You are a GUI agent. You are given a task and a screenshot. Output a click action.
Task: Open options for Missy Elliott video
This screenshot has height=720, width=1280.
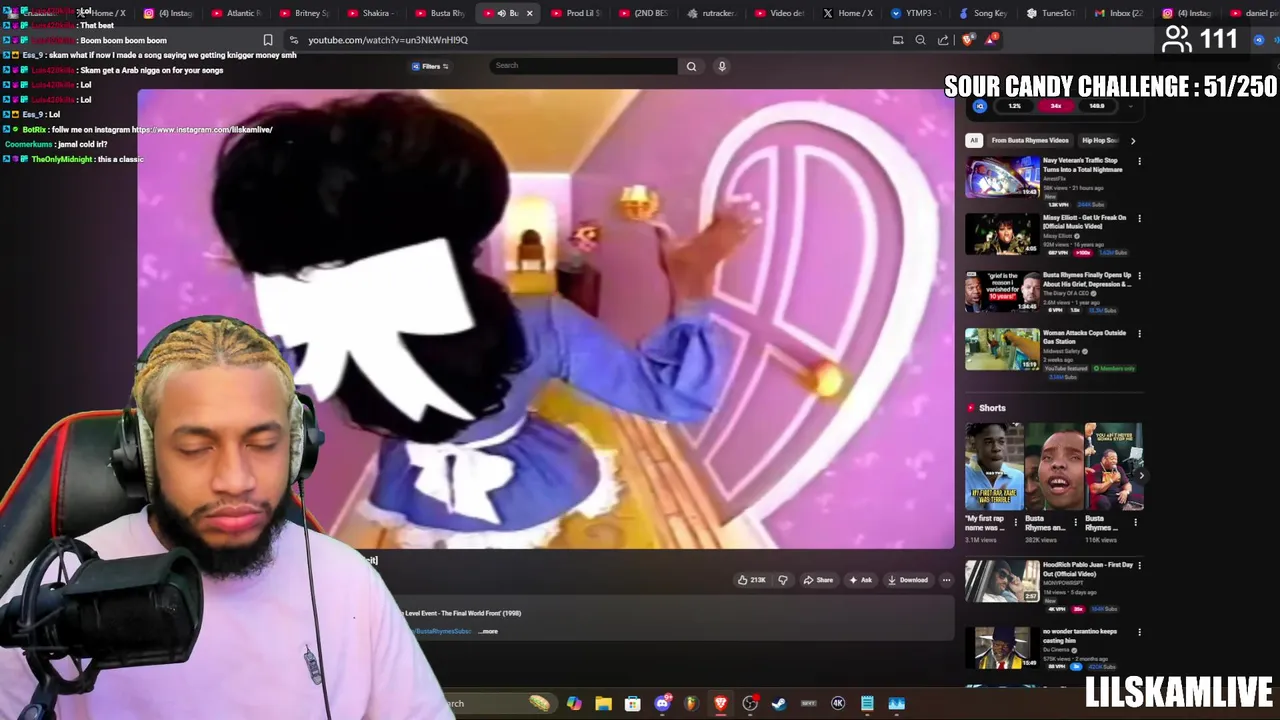(x=1139, y=218)
